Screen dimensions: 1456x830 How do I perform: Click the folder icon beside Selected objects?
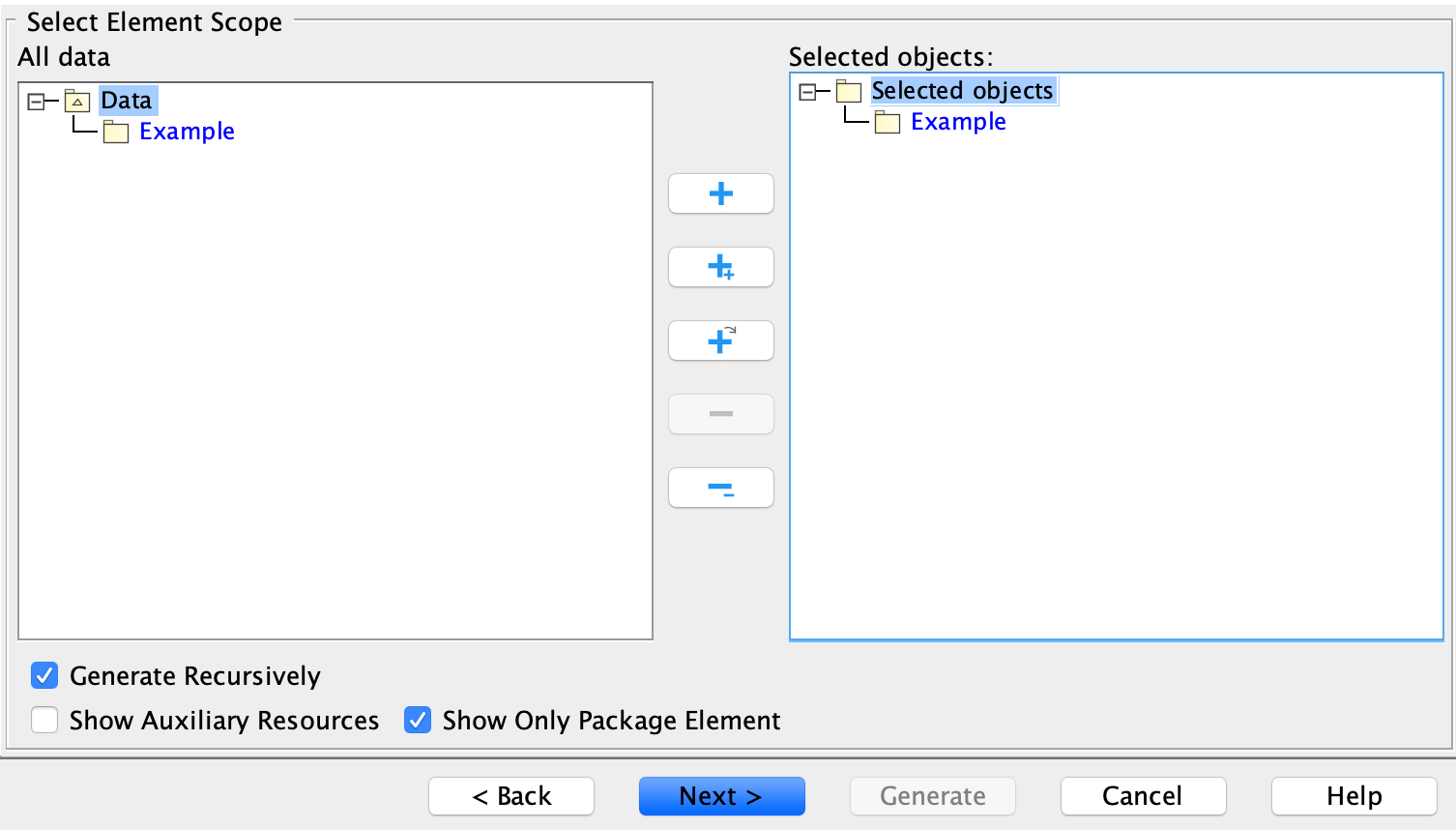847,90
